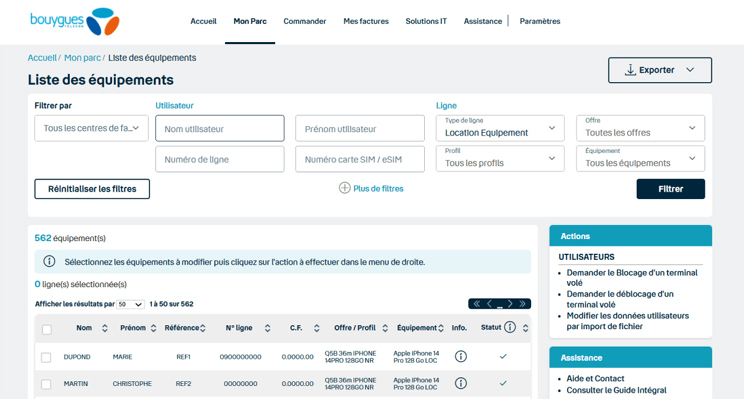
Task: Click Plus de filtres link
Action: pyautogui.click(x=371, y=188)
